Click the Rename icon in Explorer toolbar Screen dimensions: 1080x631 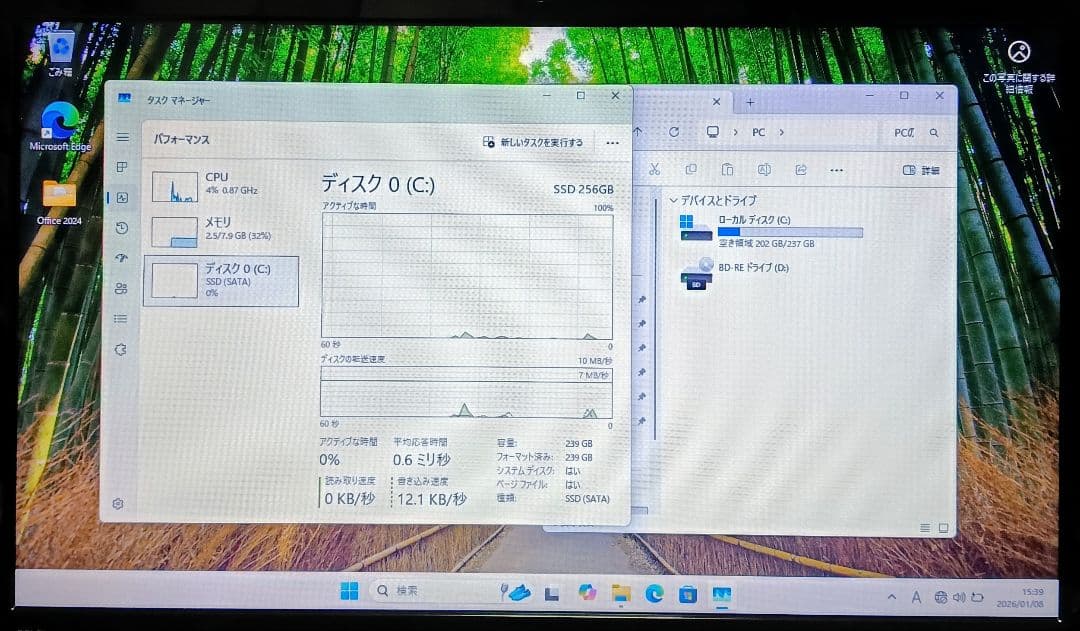pyautogui.click(x=765, y=170)
